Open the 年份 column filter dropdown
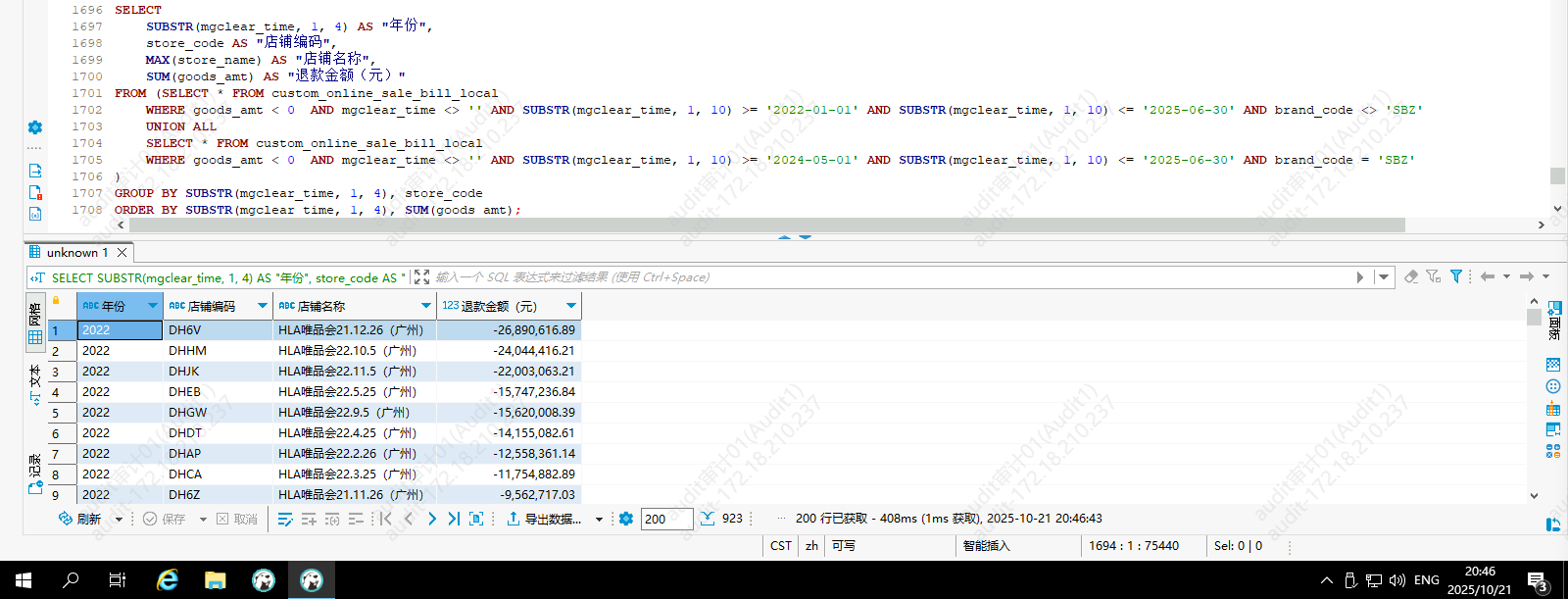Screen dimensions: 1568x599 (153, 306)
